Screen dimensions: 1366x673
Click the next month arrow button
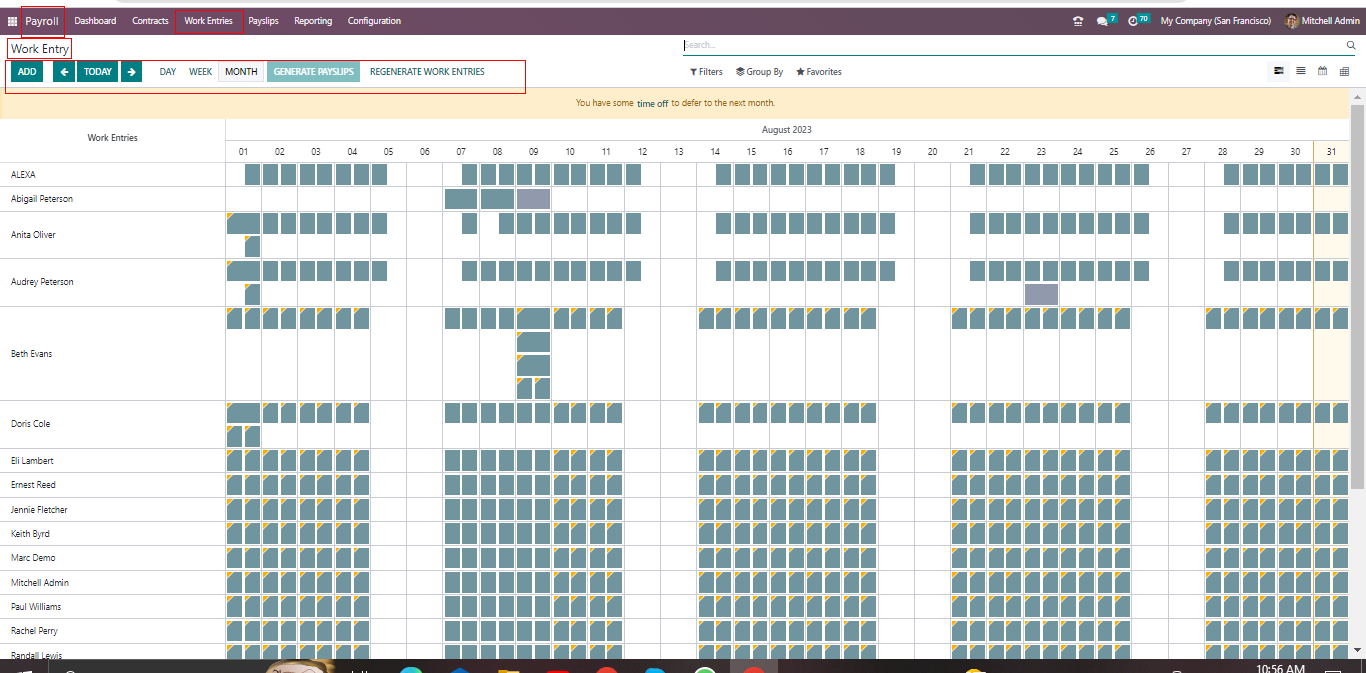131,72
